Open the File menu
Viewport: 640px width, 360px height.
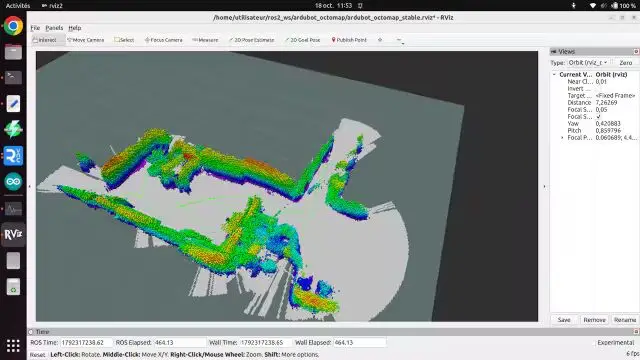pyautogui.click(x=35, y=28)
